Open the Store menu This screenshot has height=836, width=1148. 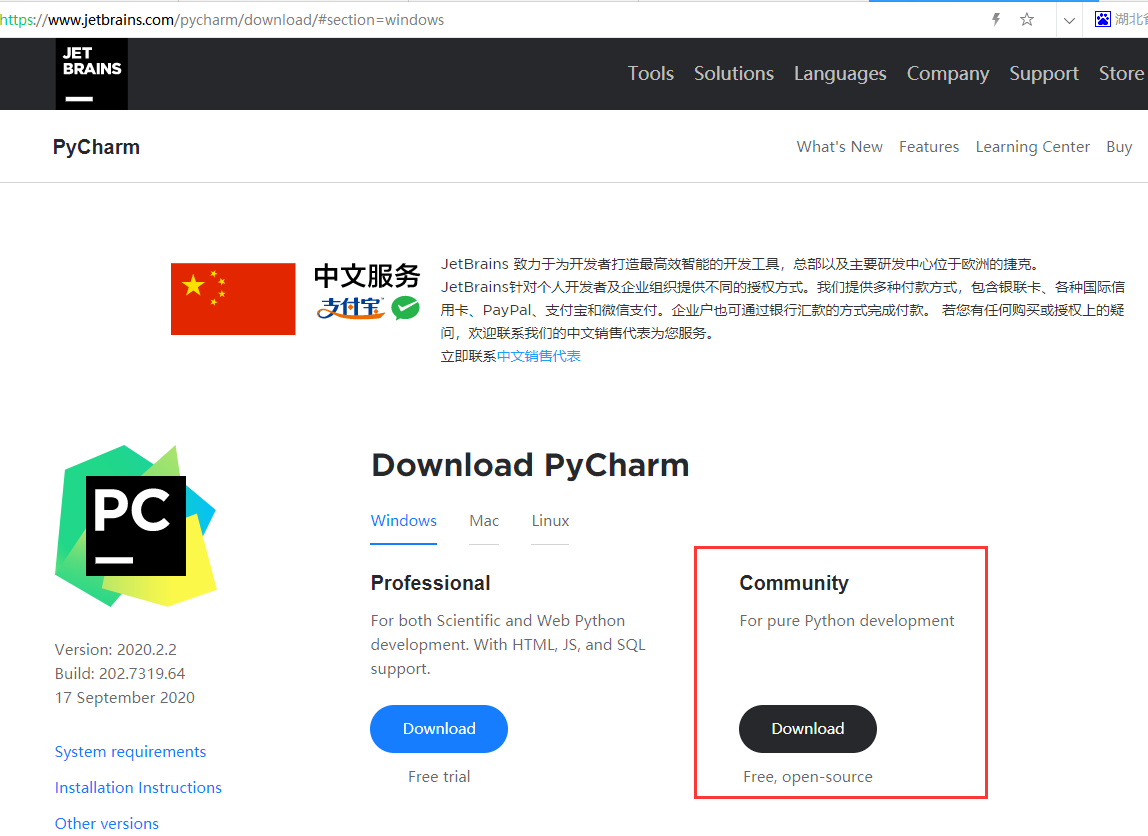pos(1121,73)
